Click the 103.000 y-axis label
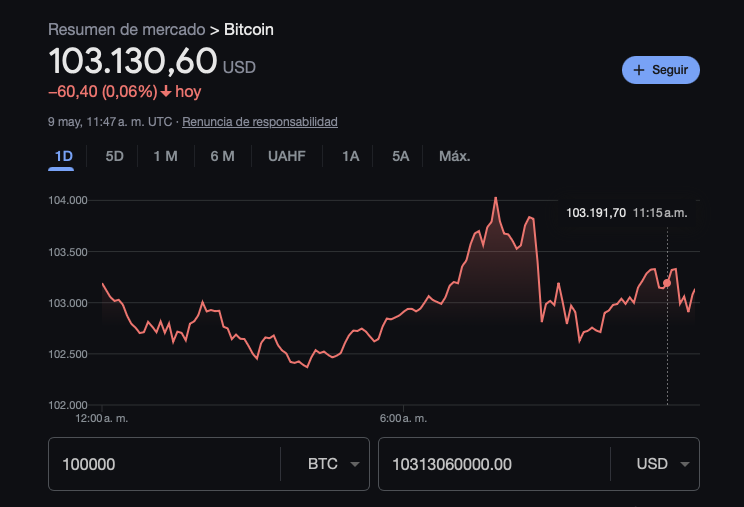744x507 pixels. point(68,303)
